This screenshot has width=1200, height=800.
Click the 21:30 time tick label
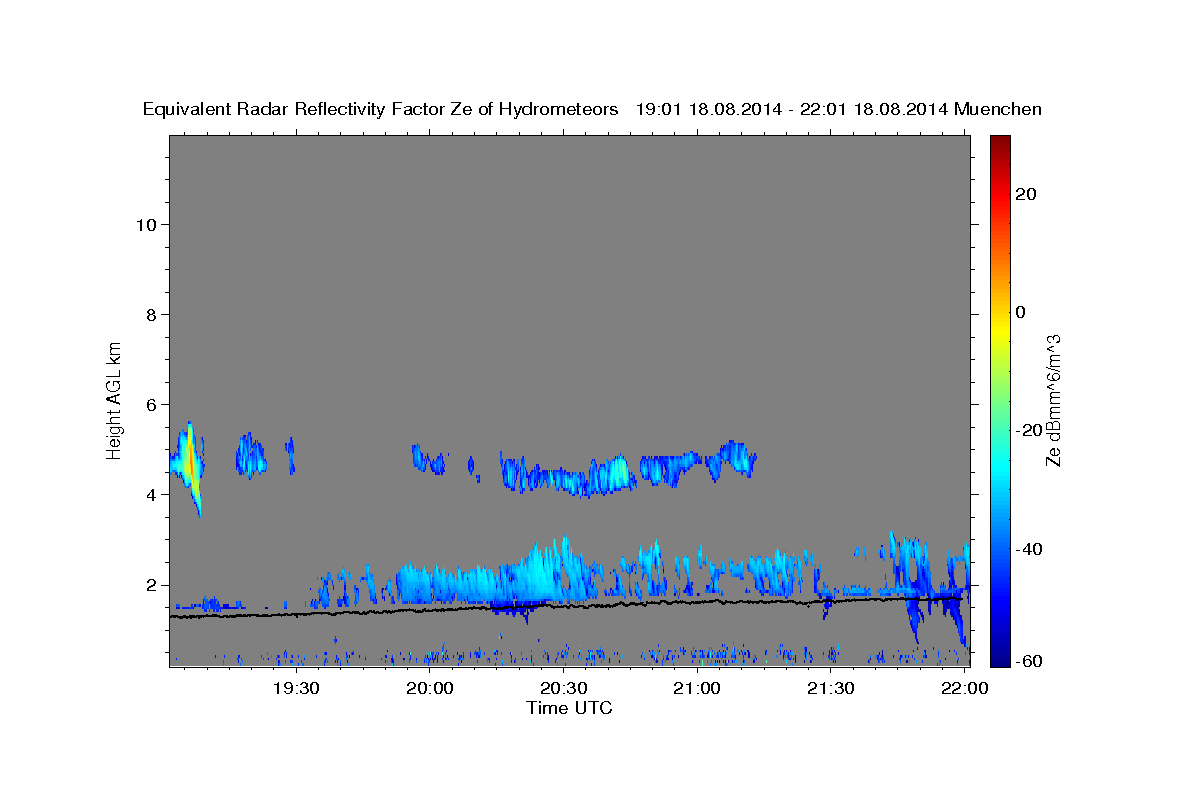click(831, 688)
